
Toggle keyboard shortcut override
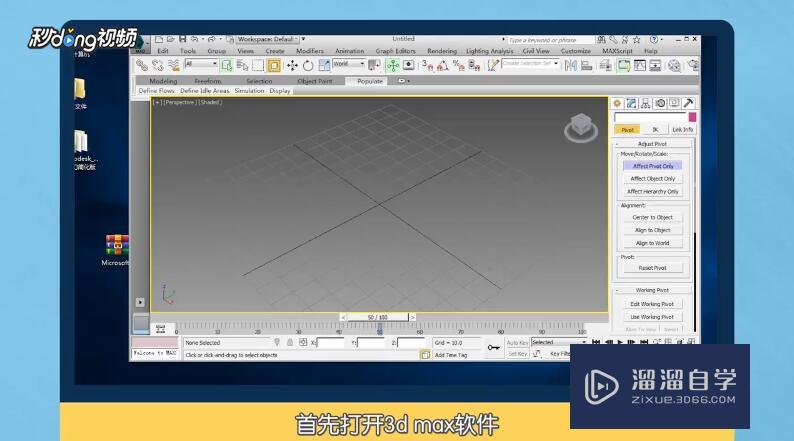tap(409, 65)
